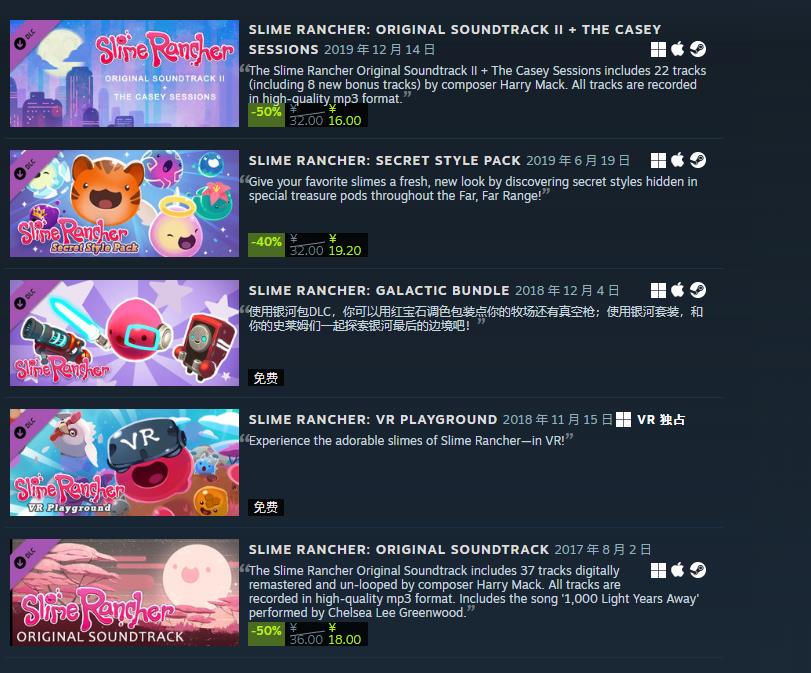
Task: Click Windows icon on Casey Sessions soundtrack row
Action: click(x=658, y=49)
